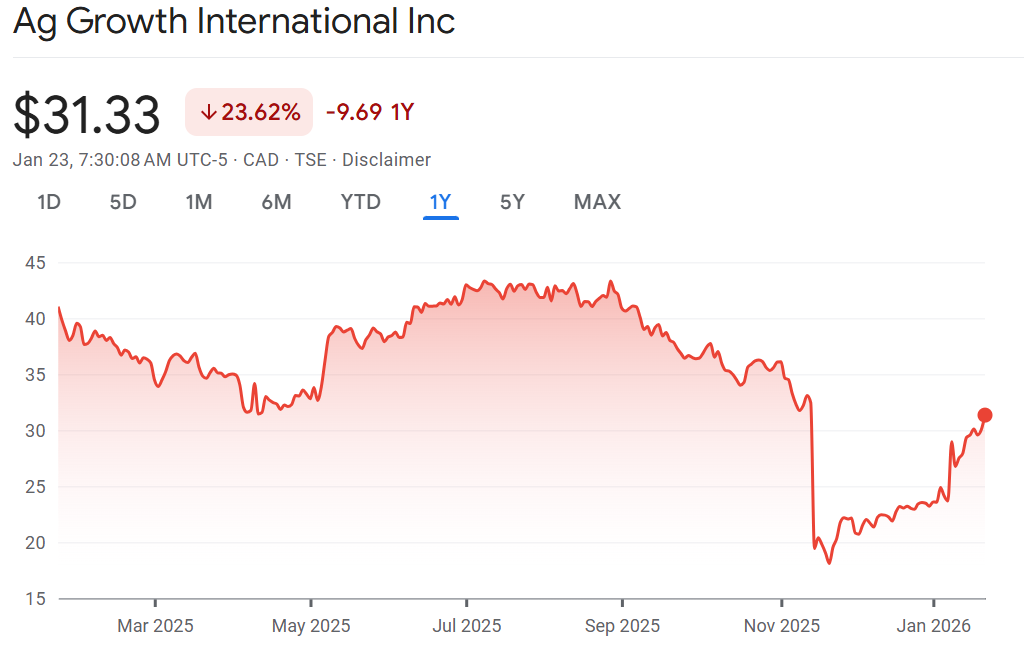Click the Nov 2025 axis label
Viewport: 1024px width, 658px height.
click(x=780, y=627)
